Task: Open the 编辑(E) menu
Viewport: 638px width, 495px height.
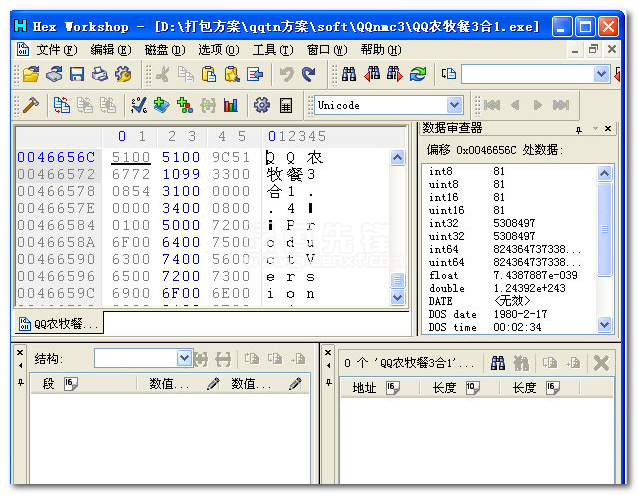Action: [x=111, y=50]
